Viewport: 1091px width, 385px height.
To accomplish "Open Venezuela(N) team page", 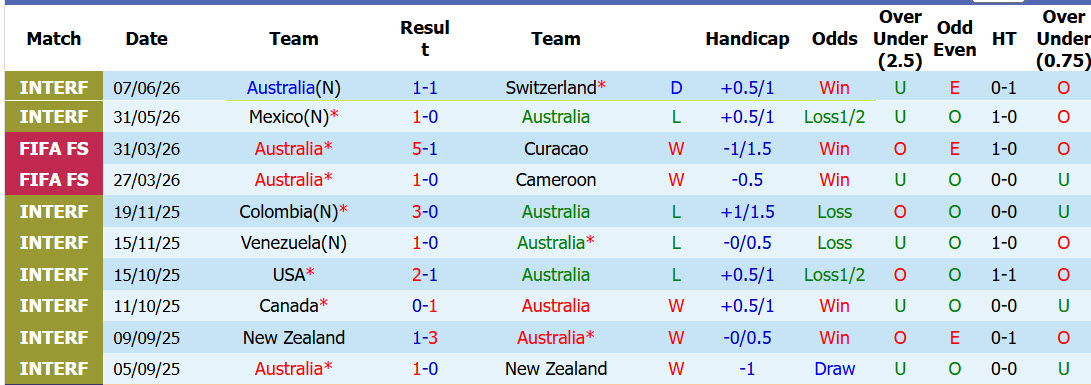I will coord(294,243).
